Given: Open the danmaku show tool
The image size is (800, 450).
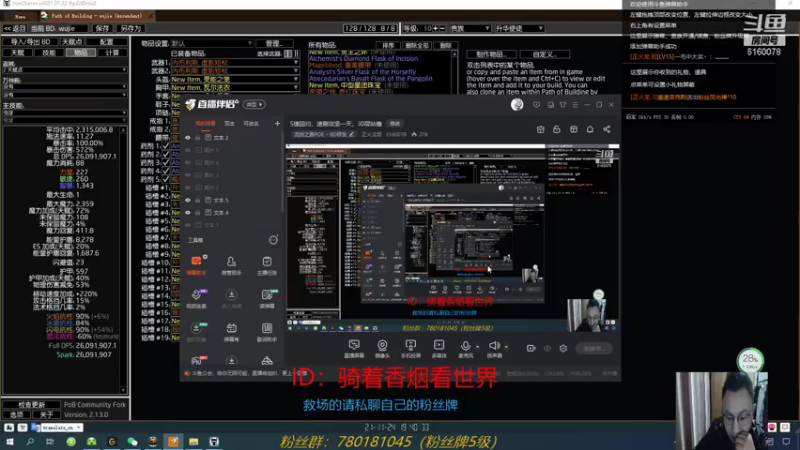Looking at the screenshot, I should click(x=231, y=332).
